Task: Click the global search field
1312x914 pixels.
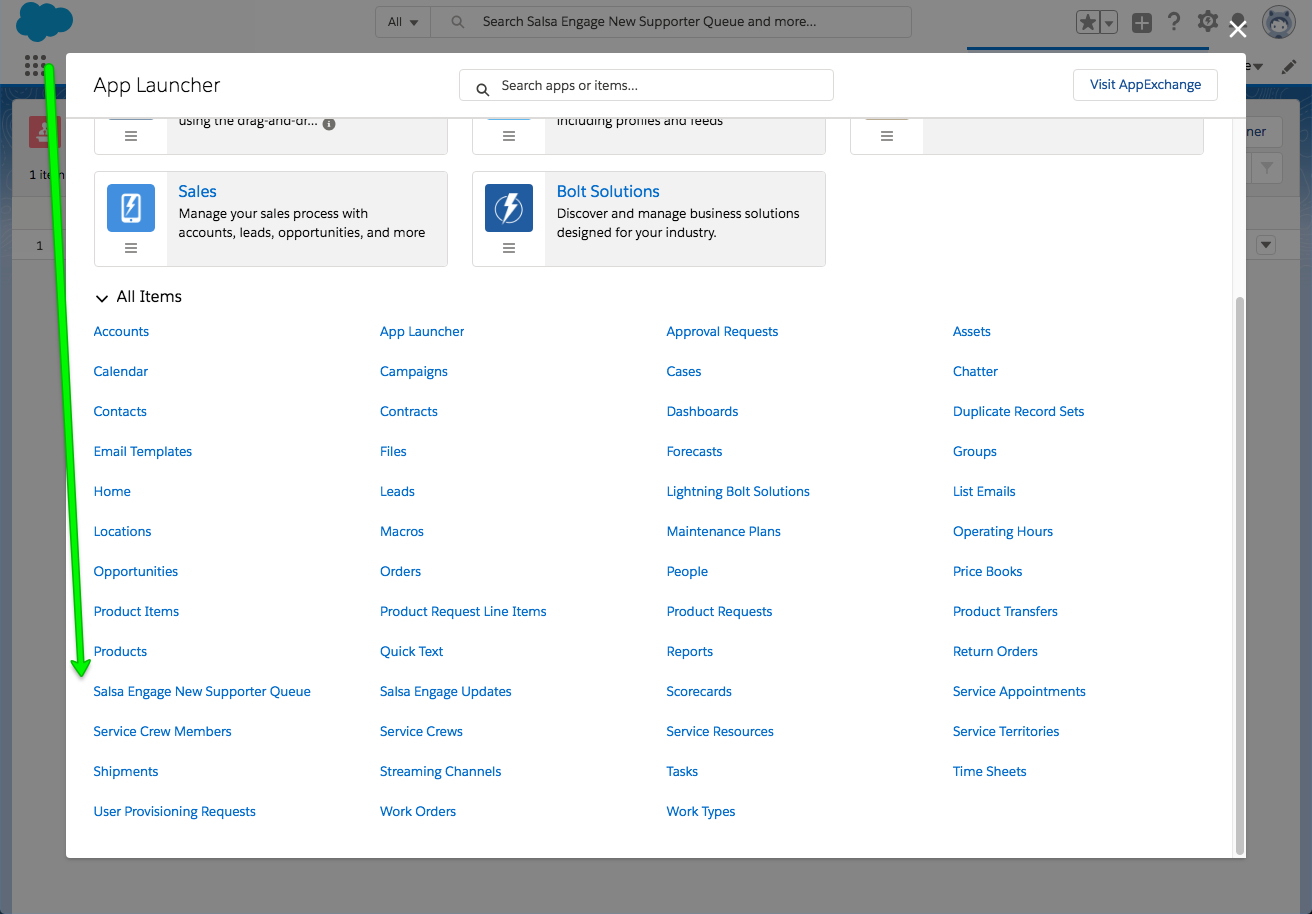Action: (x=671, y=22)
